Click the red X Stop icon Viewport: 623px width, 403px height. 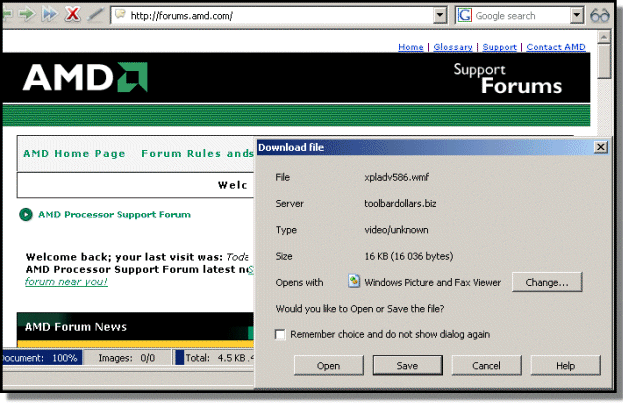point(72,14)
